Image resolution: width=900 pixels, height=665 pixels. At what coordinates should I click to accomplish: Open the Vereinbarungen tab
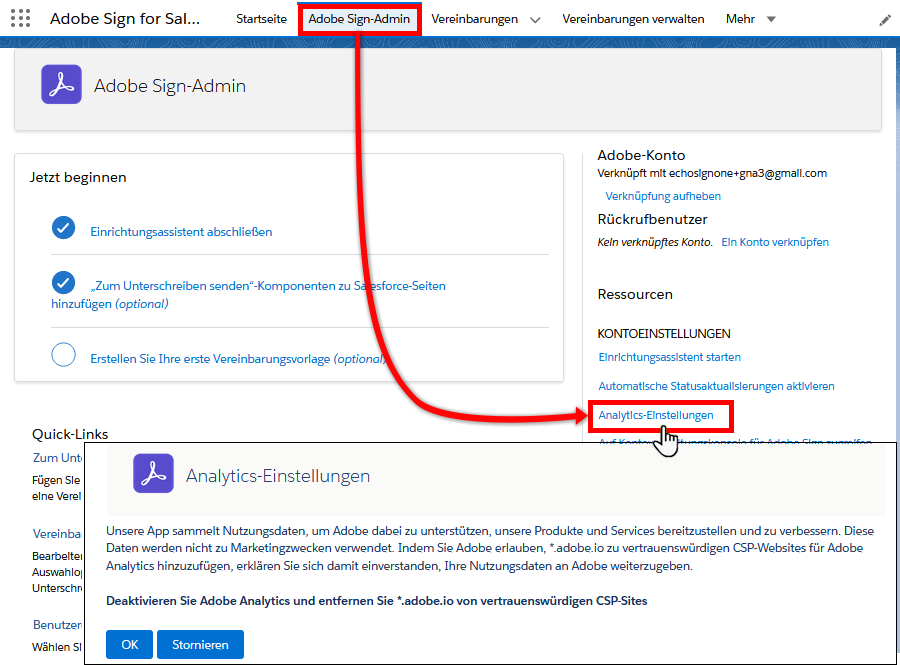click(474, 19)
